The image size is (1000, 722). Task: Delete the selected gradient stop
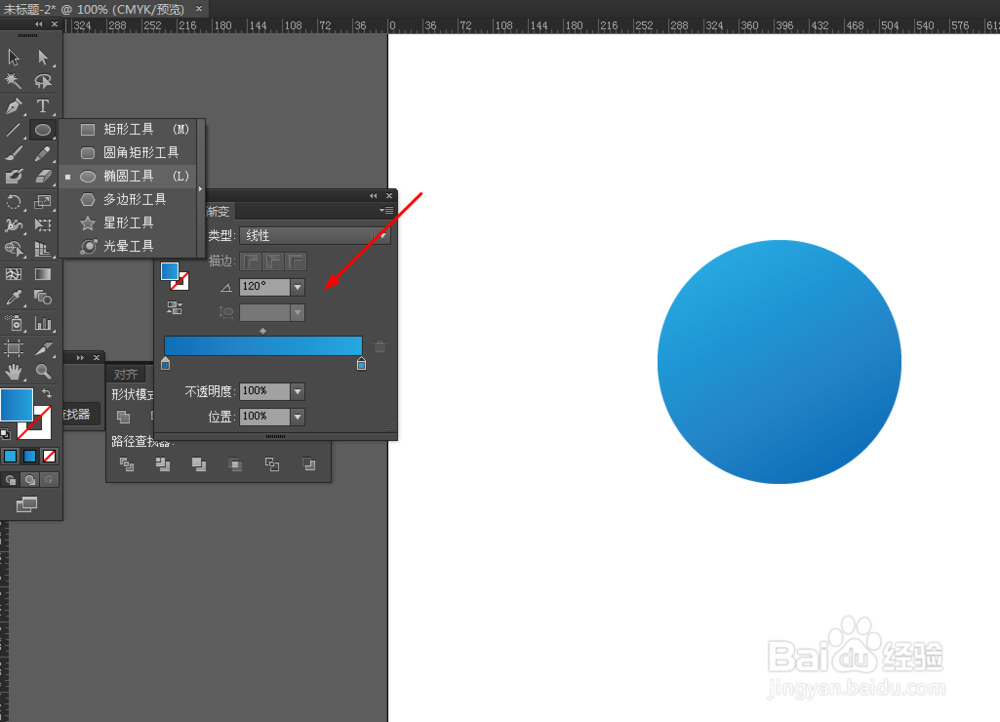[380, 346]
